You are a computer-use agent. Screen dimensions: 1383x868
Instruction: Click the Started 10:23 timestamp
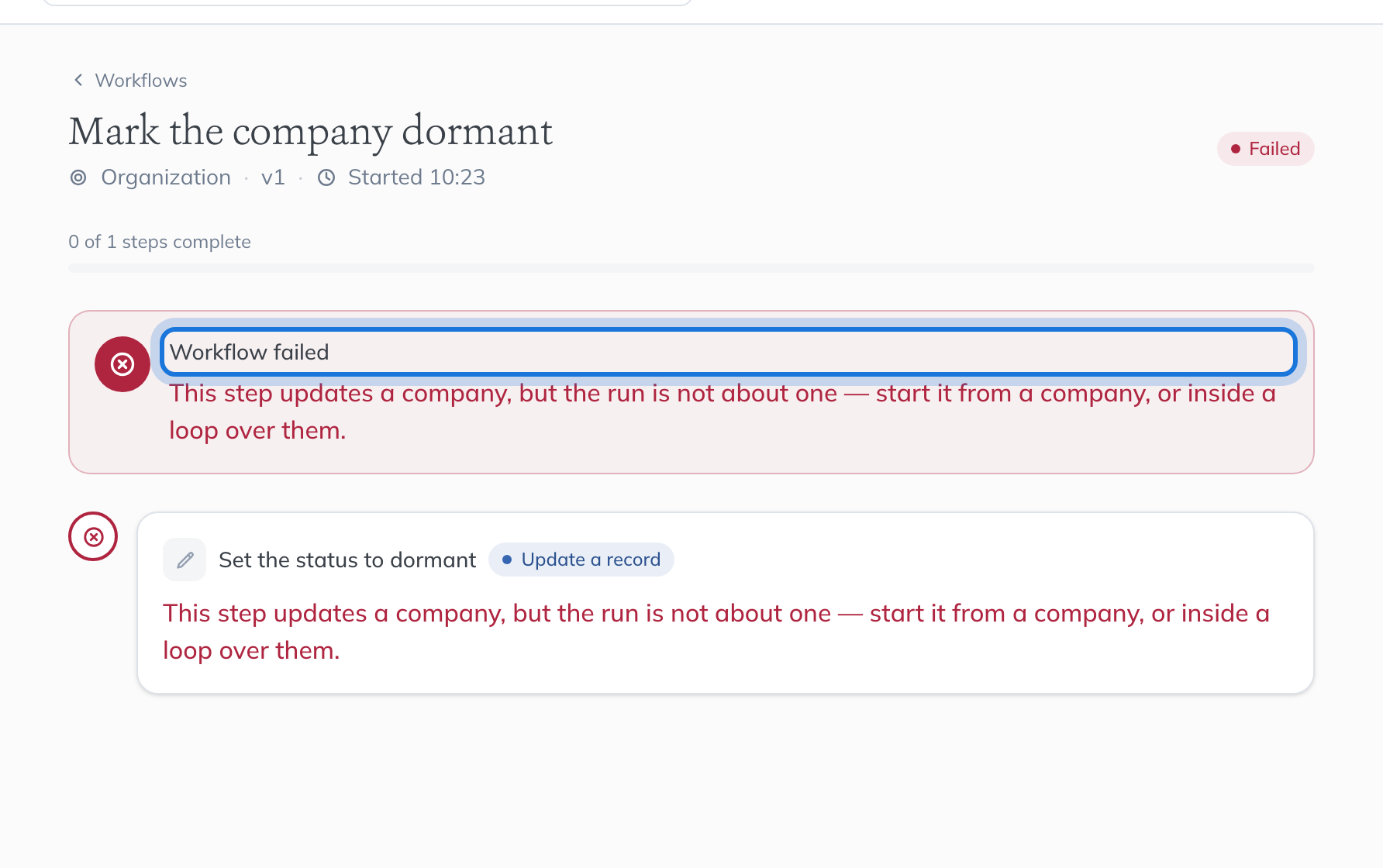(x=416, y=177)
